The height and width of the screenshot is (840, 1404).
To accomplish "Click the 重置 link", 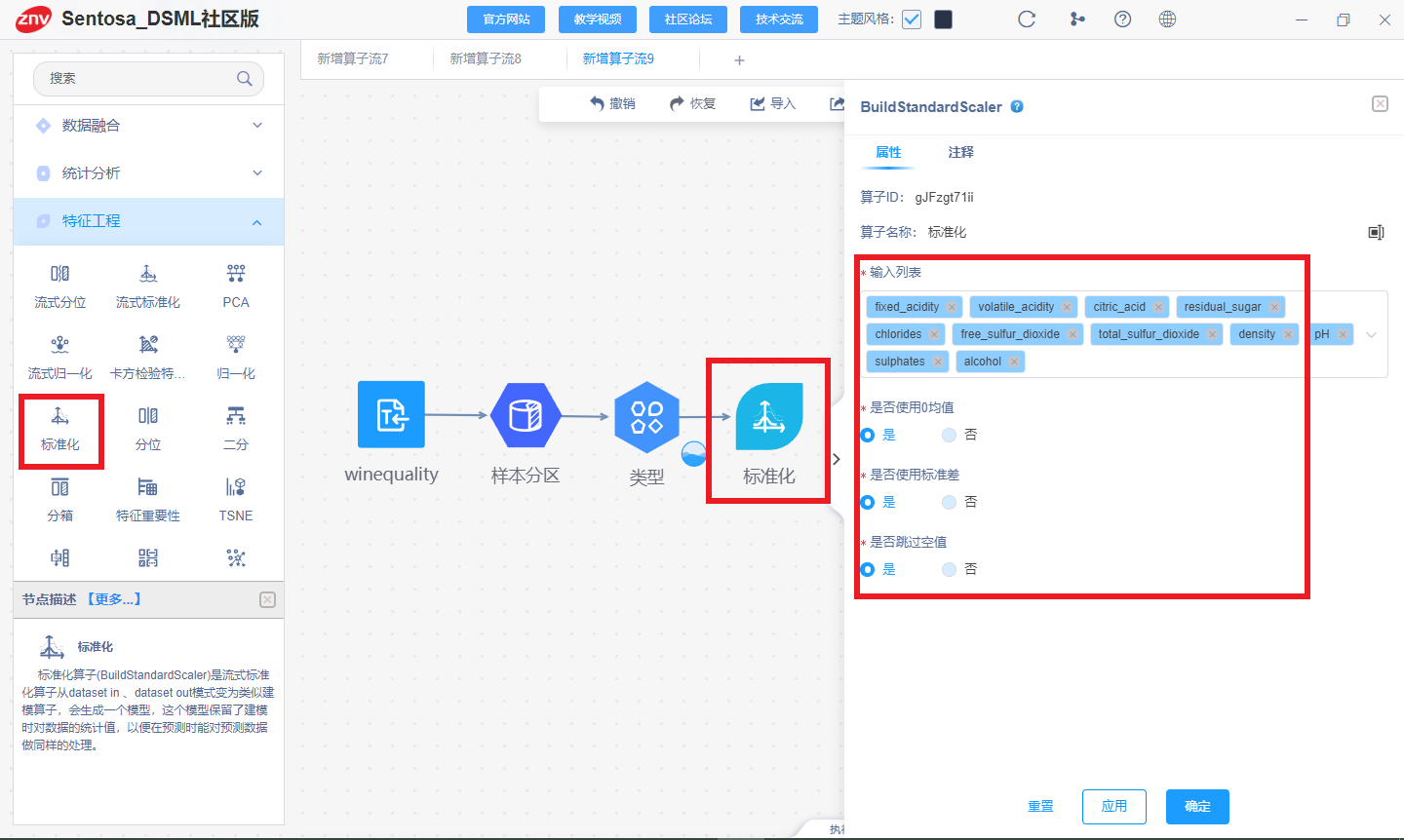I will point(1040,807).
